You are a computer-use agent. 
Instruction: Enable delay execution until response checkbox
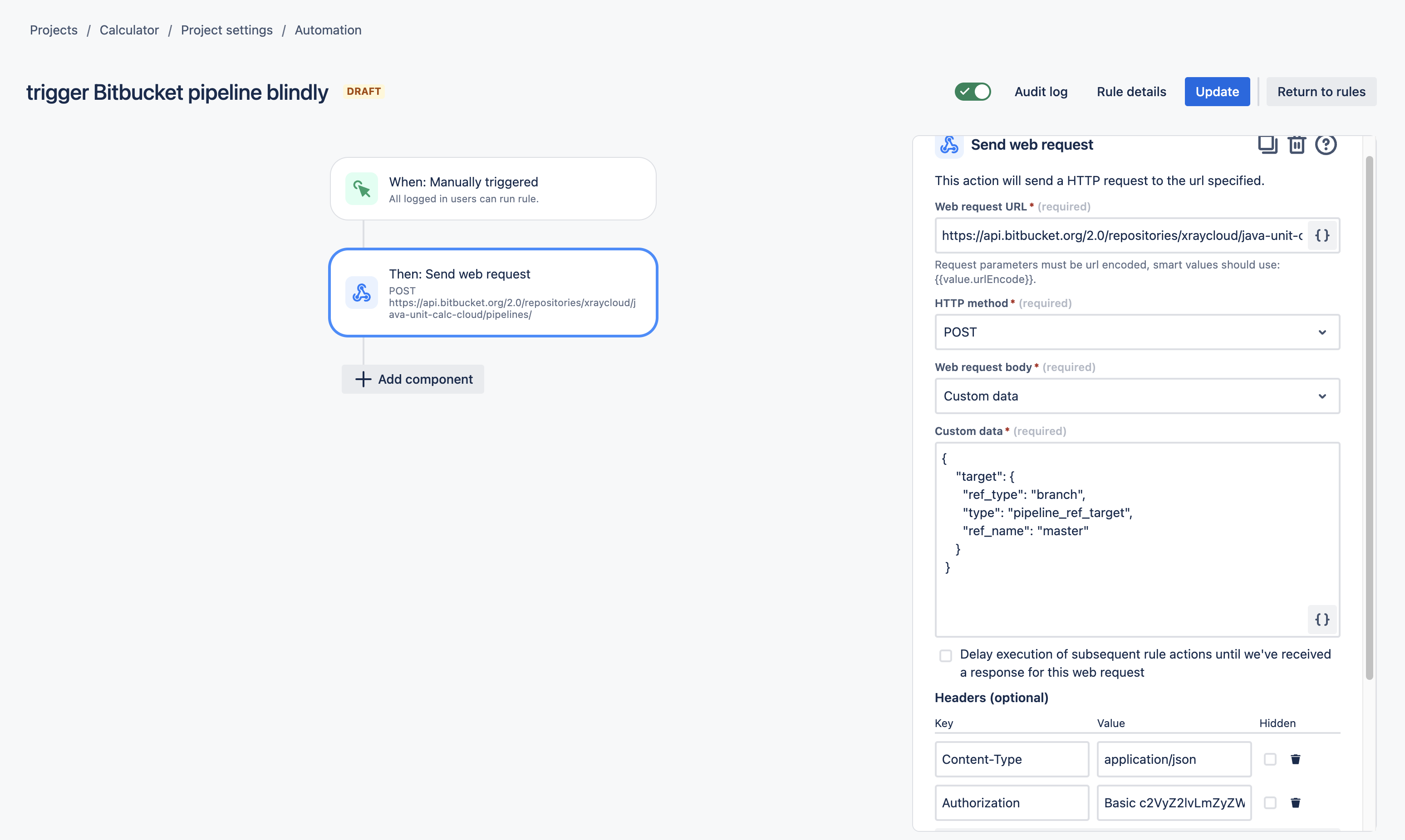tap(946, 655)
